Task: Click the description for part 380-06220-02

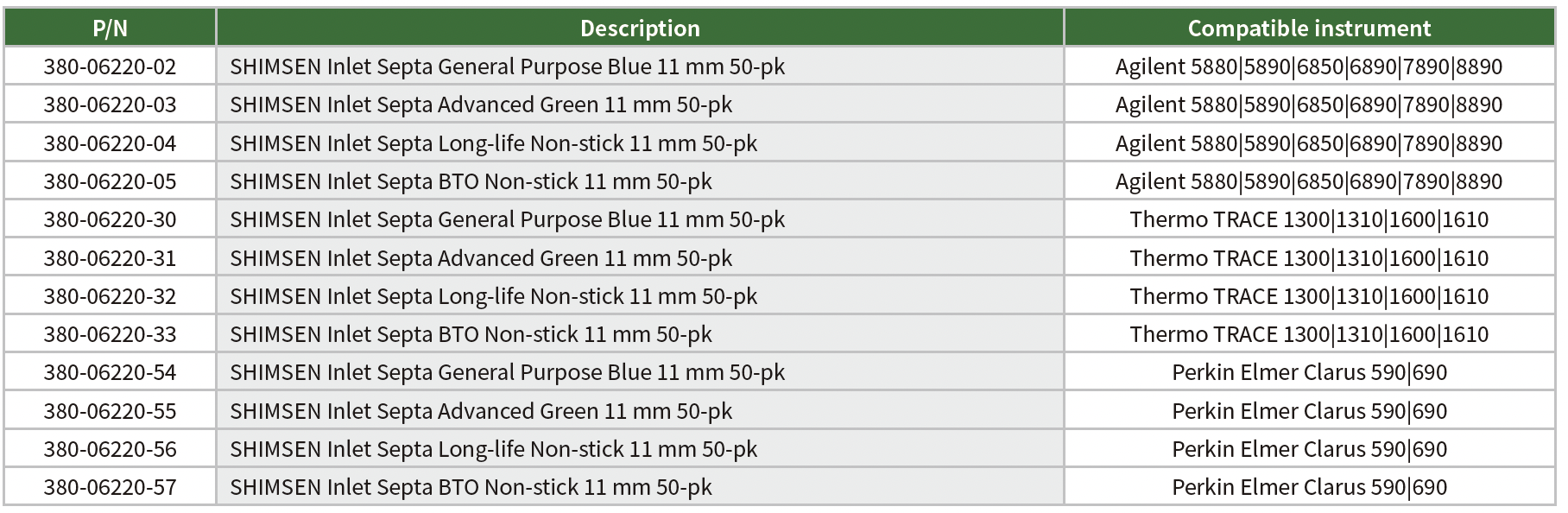Action: (x=507, y=66)
